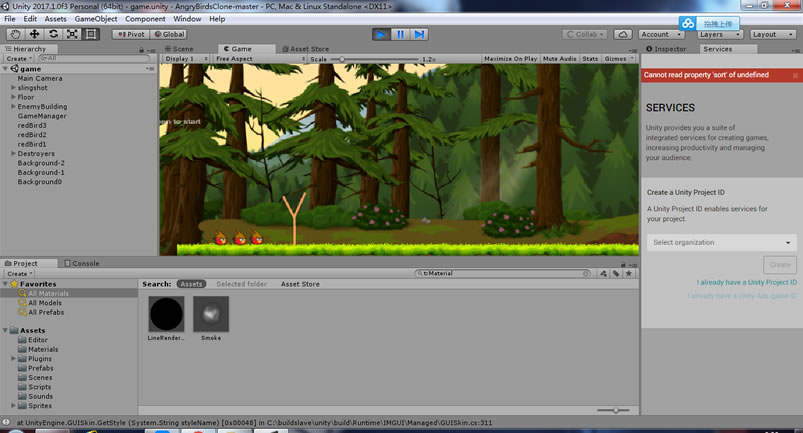
Task: Open Hierarchy Create dropdown
Action: click(19, 59)
